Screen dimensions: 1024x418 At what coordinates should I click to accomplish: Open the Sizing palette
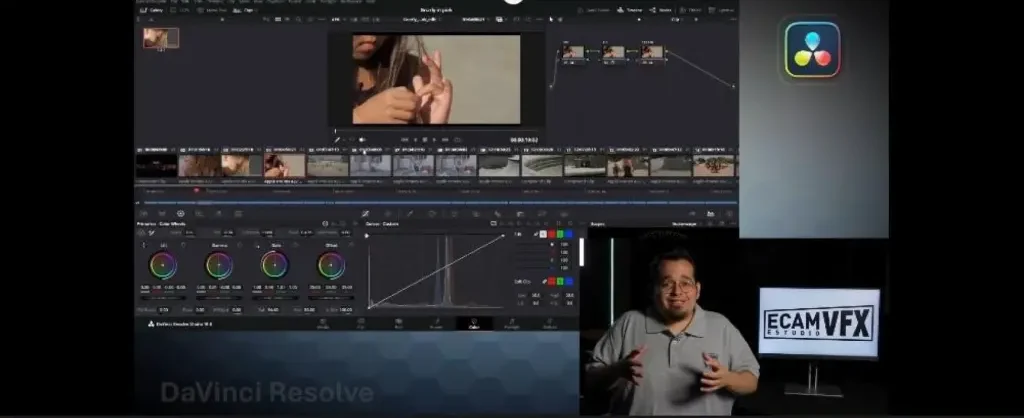pyautogui.click(x=541, y=214)
